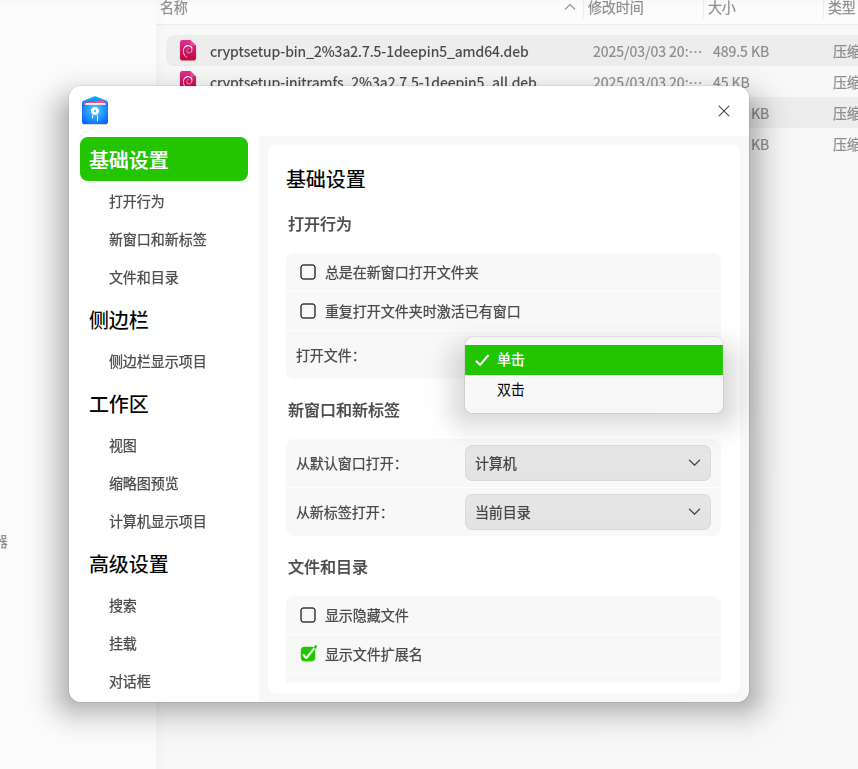Click the file manager icon in settings dialog

pyautogui.click(x=95, y=111)
